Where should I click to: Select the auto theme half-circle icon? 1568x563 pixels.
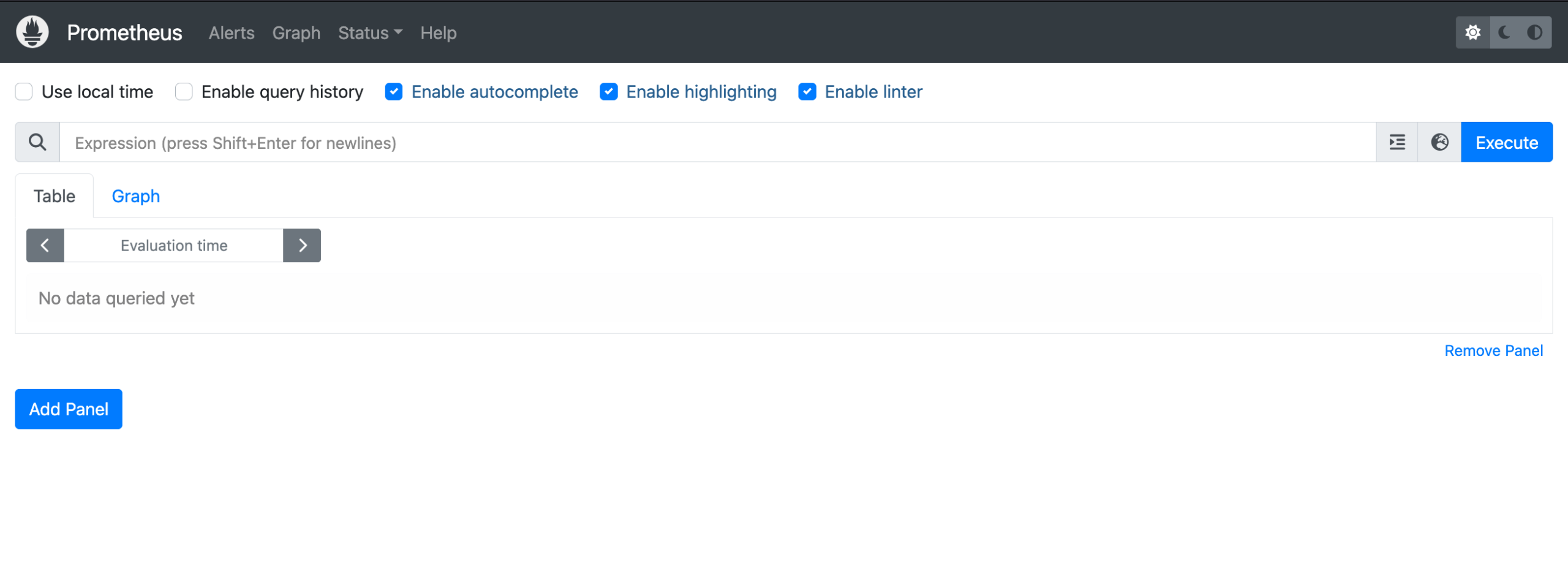(1534, 32)
